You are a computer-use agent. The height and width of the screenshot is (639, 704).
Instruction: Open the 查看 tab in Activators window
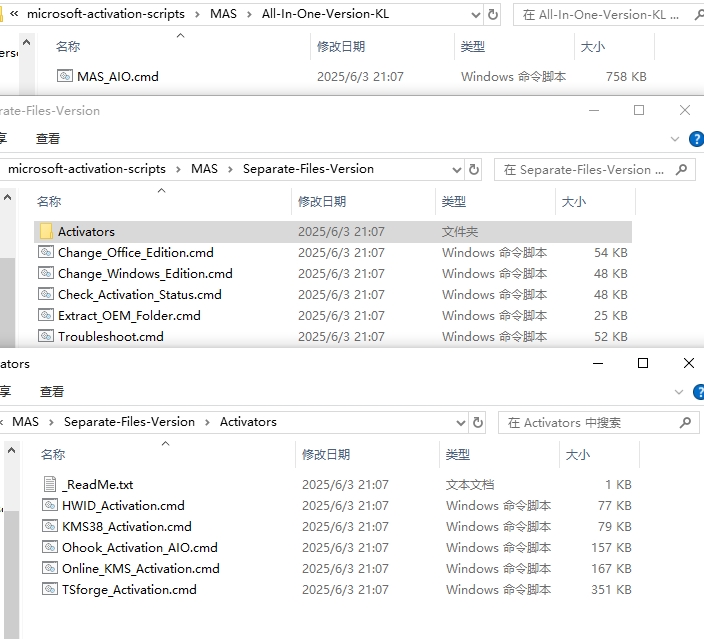(52, 392)
